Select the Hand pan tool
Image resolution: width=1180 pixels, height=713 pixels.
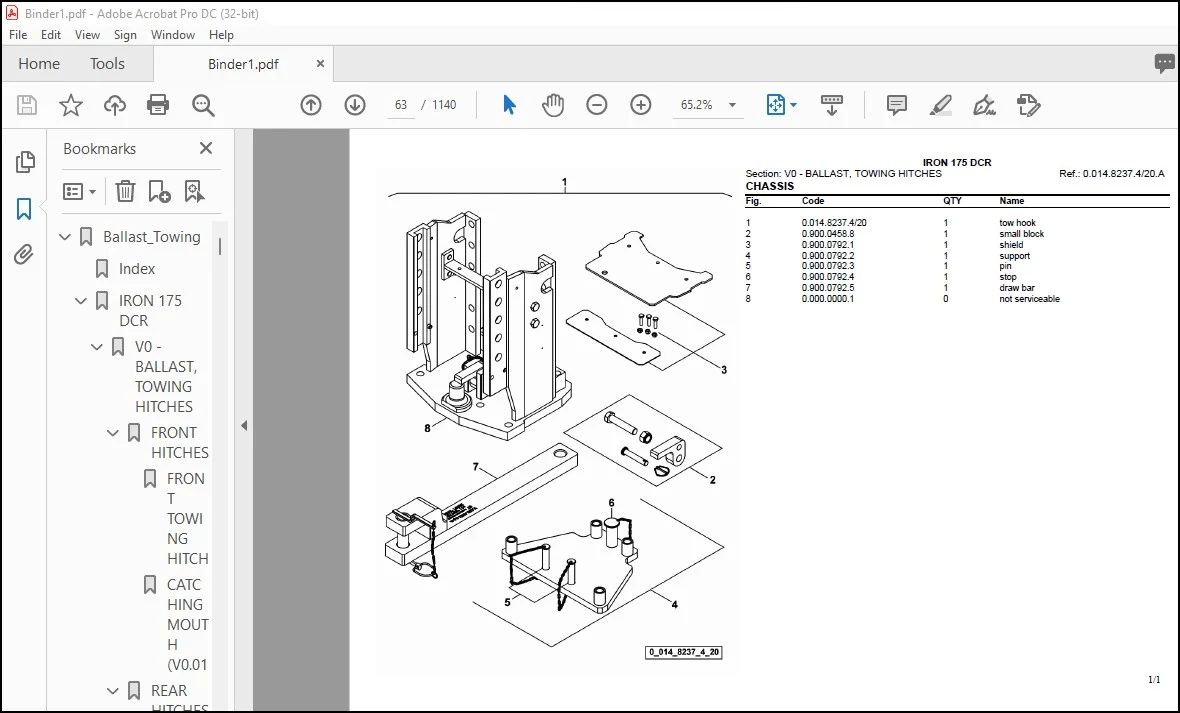(x=553, y=105)
